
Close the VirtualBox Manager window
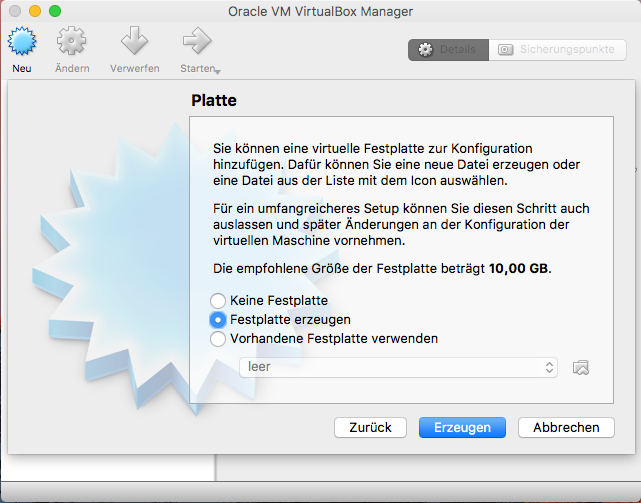pyautogui.click(x=15, y=11)
